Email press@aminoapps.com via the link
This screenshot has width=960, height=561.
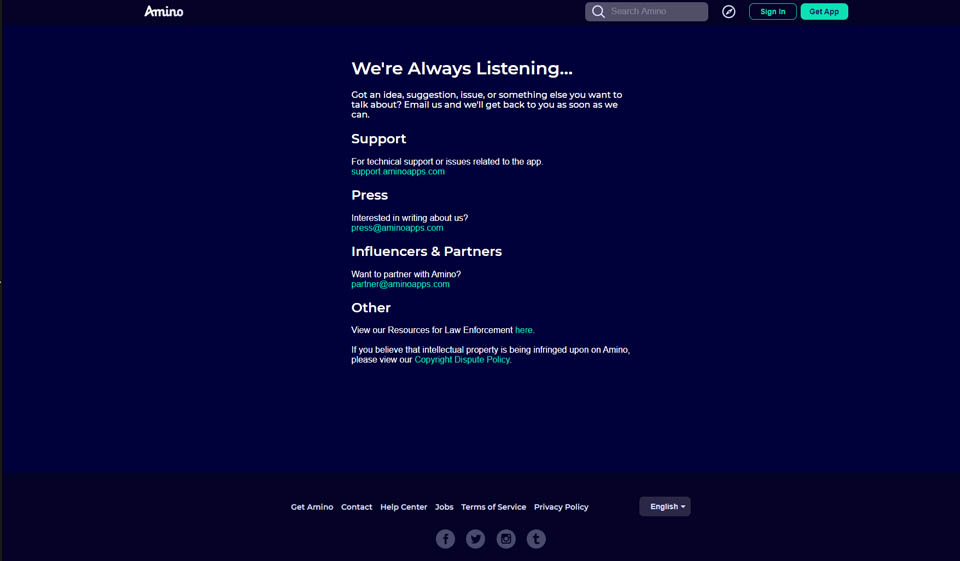(397, 228)
